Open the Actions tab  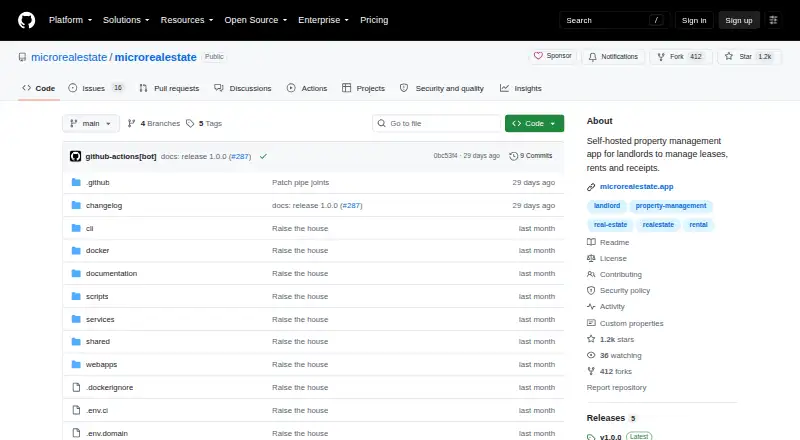tap(307, 88)
